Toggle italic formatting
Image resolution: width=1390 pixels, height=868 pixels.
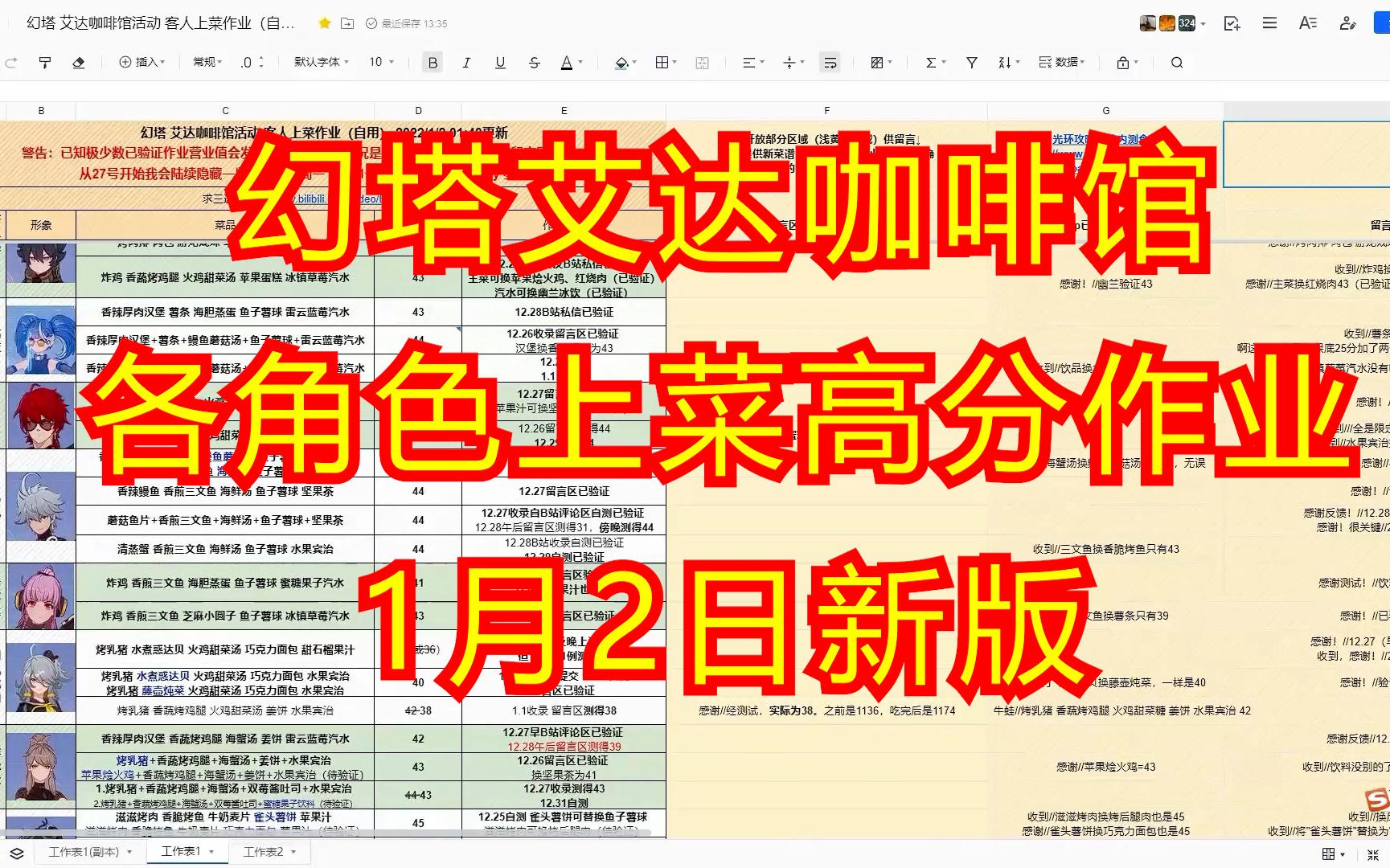(x=466, y=63)
